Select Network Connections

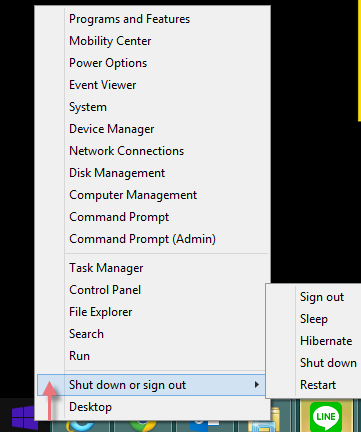[x=126, y=151]
